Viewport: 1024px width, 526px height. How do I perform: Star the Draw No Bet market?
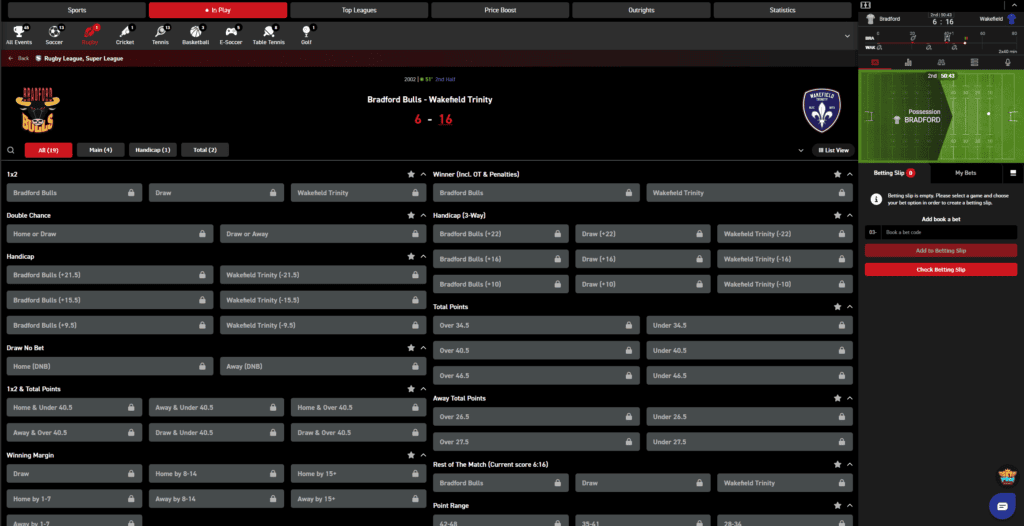411,348
